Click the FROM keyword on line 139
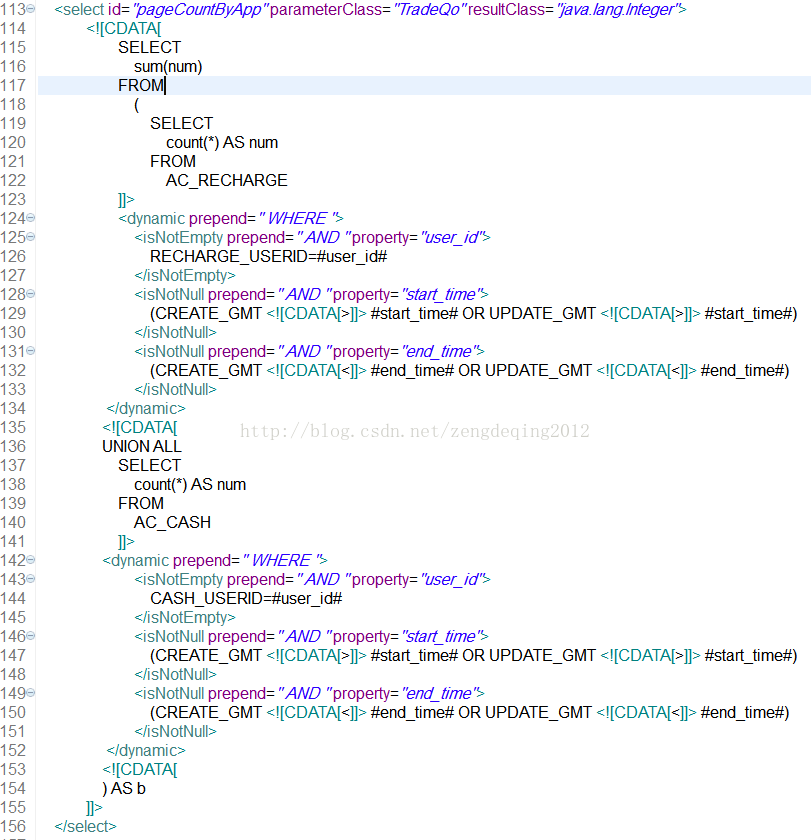This screenshot has height=840, width=811. click(141, 504)
